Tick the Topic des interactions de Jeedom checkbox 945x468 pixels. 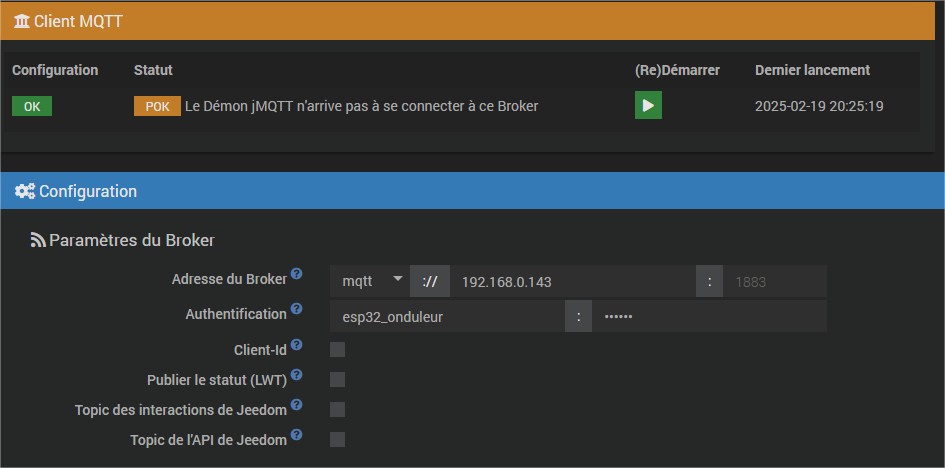(x=337, y=409)
